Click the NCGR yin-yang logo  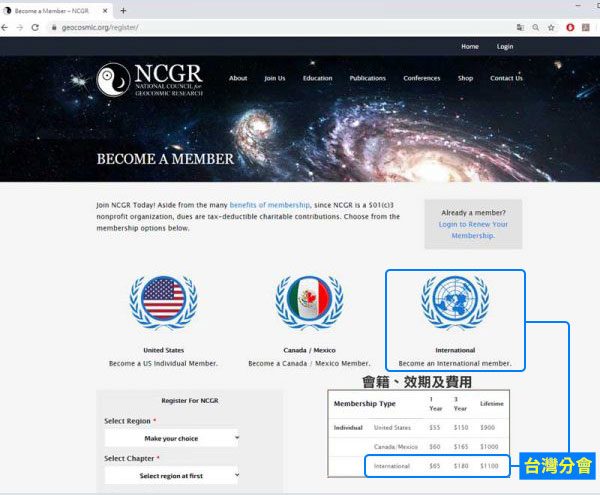pos(113,80)
